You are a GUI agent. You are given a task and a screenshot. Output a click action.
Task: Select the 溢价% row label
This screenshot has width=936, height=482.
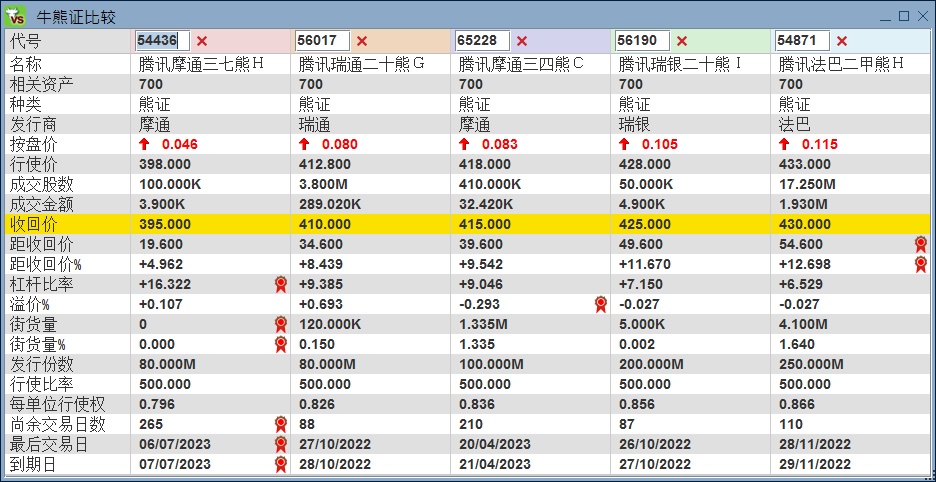[x=30, y=304]
